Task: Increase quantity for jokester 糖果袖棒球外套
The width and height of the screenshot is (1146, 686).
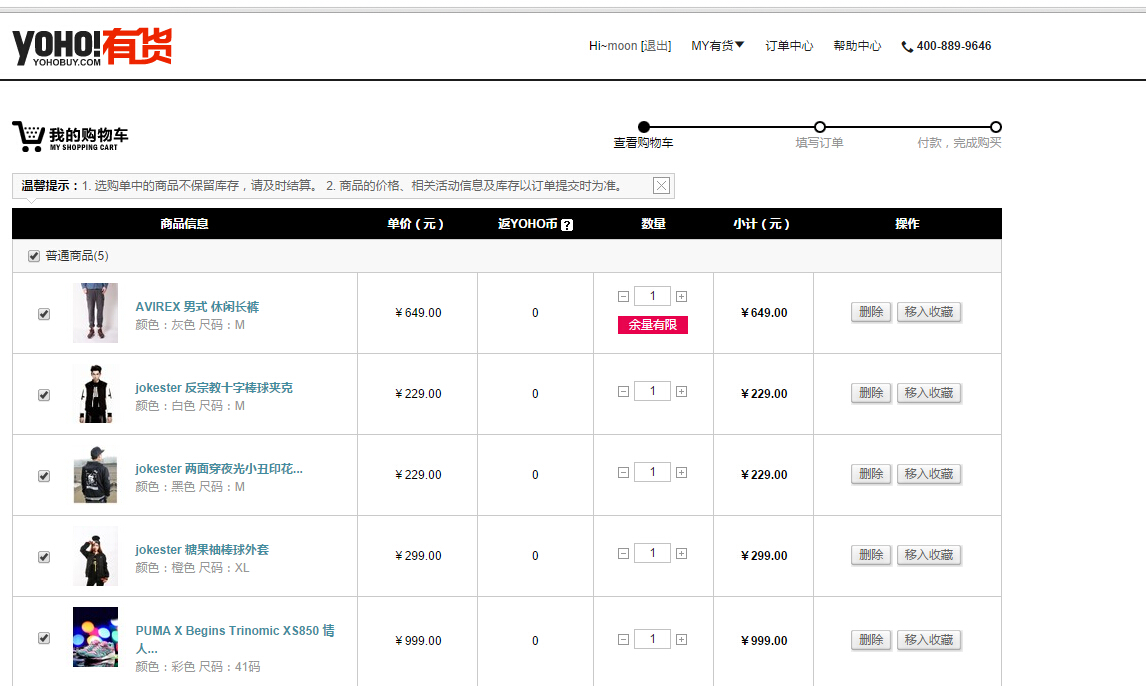Action: pyautogui.click(x=681, y=554)
